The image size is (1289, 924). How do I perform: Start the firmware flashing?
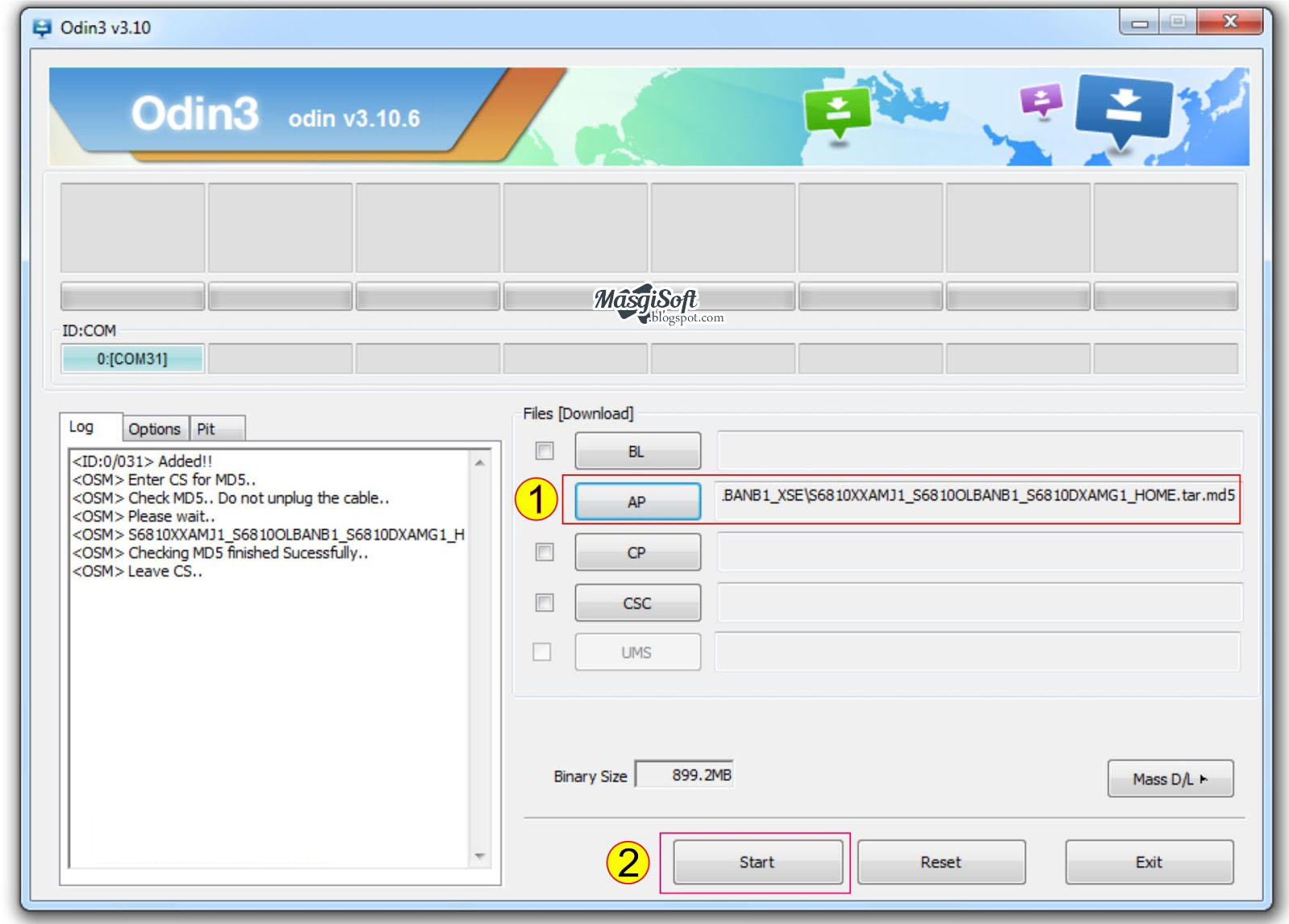point(757,862)
